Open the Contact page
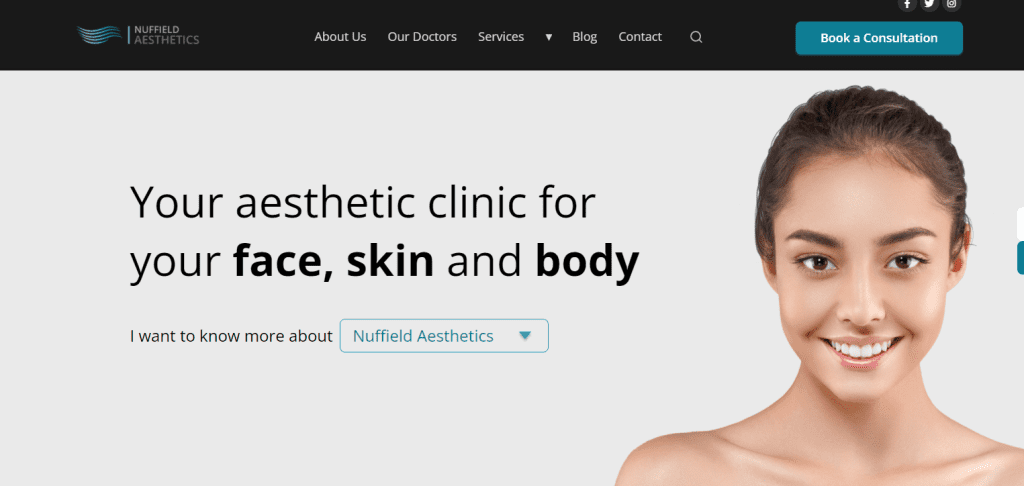The width and height of the screenshot is (1024, 486). (640, 37)
